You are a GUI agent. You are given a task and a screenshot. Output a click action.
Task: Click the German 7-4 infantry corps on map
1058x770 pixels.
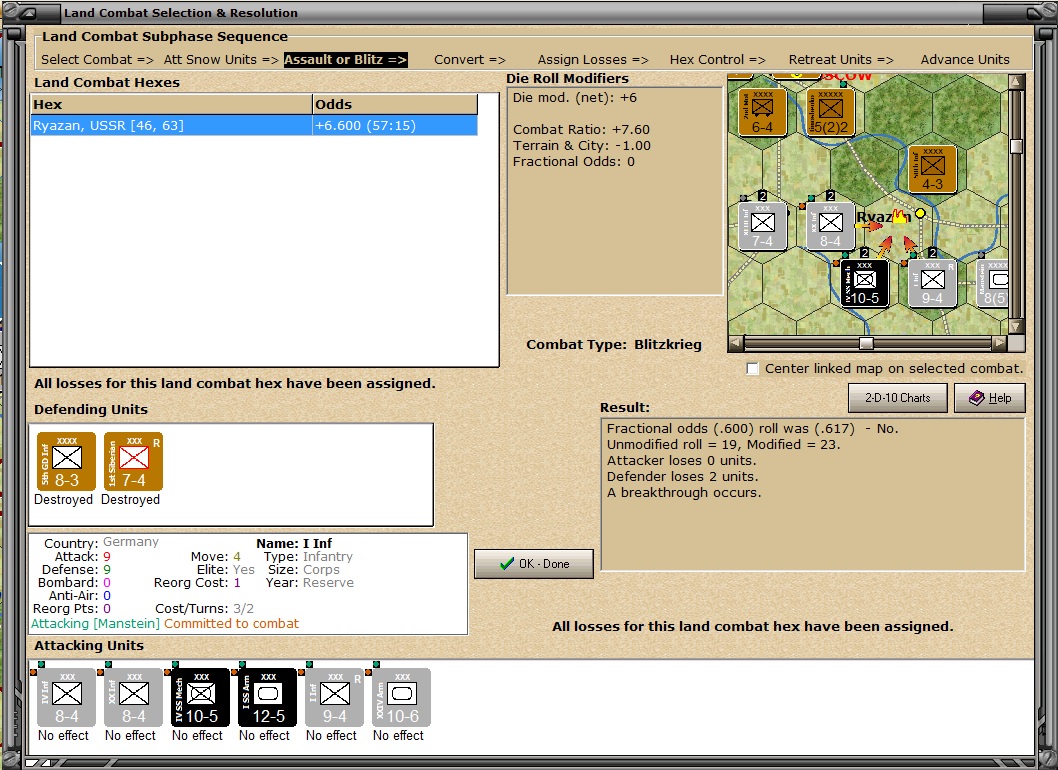click(762, 227)
